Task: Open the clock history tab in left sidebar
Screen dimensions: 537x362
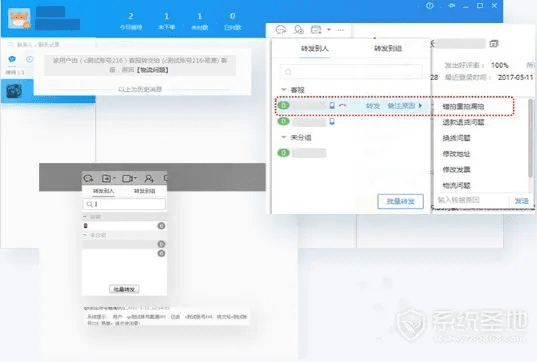Action: coord(30,59)
